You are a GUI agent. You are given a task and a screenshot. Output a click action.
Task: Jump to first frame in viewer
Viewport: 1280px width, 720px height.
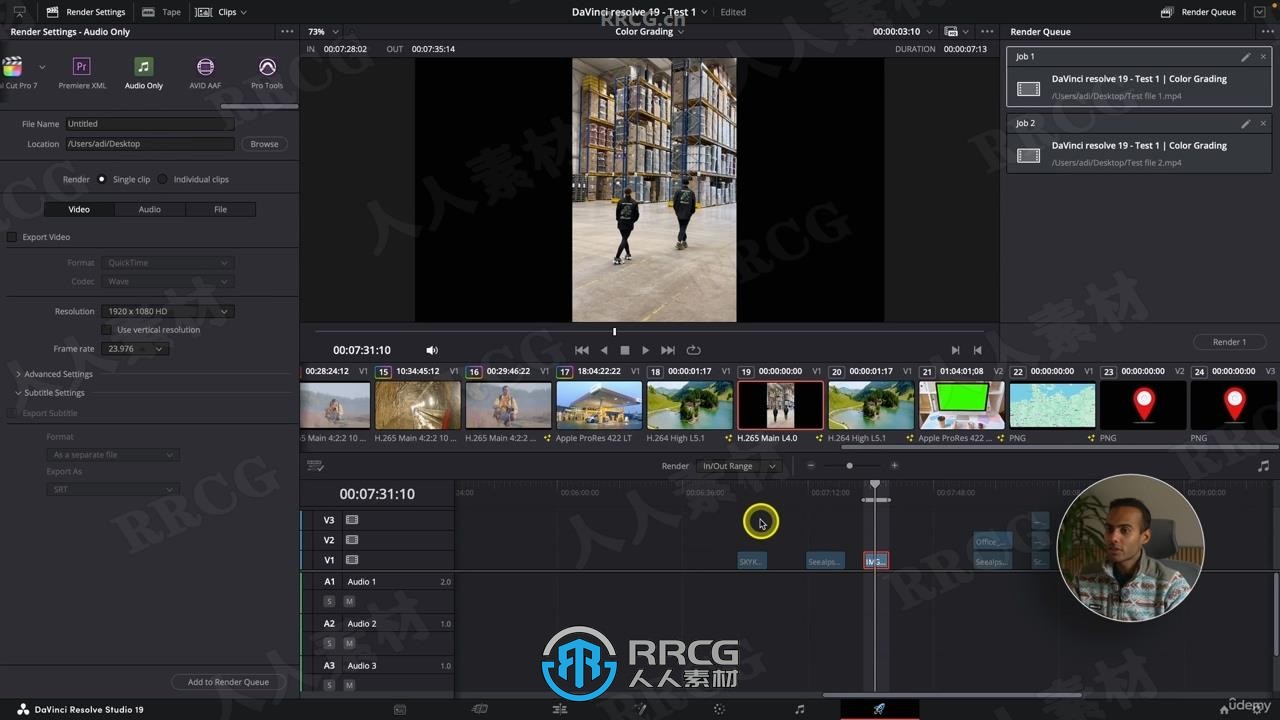pyautogui.click(x=582, y=350)
